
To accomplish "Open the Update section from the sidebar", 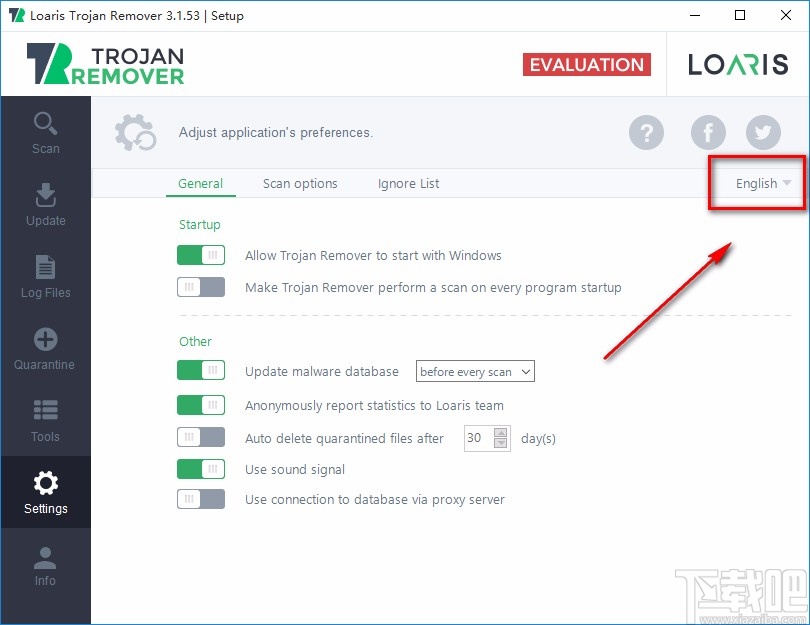I will point(45,205).
